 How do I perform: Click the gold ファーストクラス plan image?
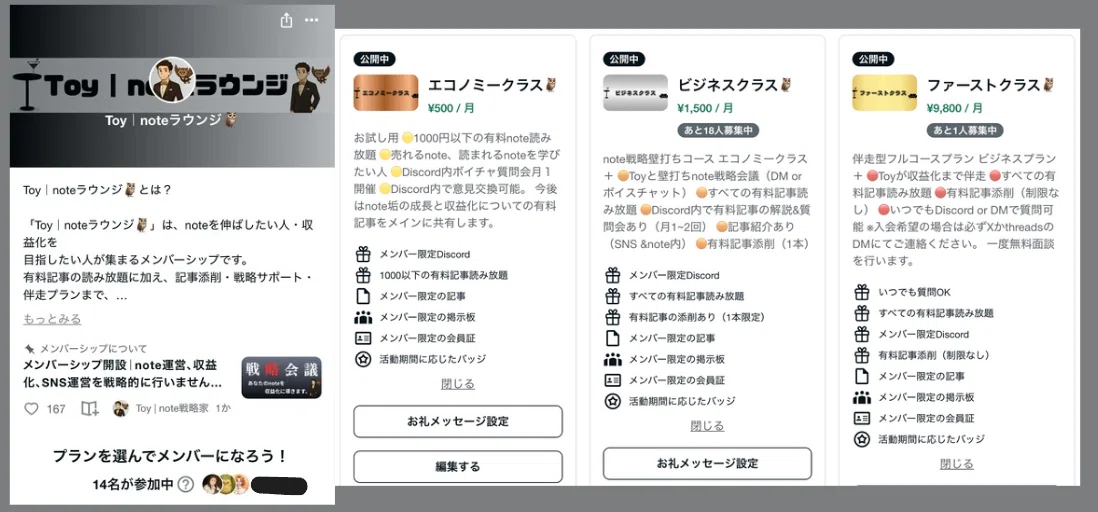tap(884, 93)
